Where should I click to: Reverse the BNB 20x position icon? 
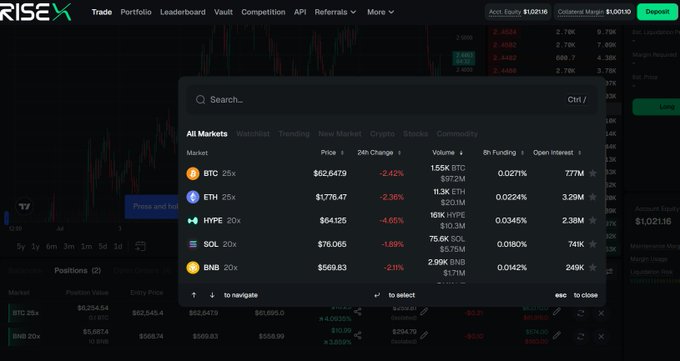(x=581, y=336)
